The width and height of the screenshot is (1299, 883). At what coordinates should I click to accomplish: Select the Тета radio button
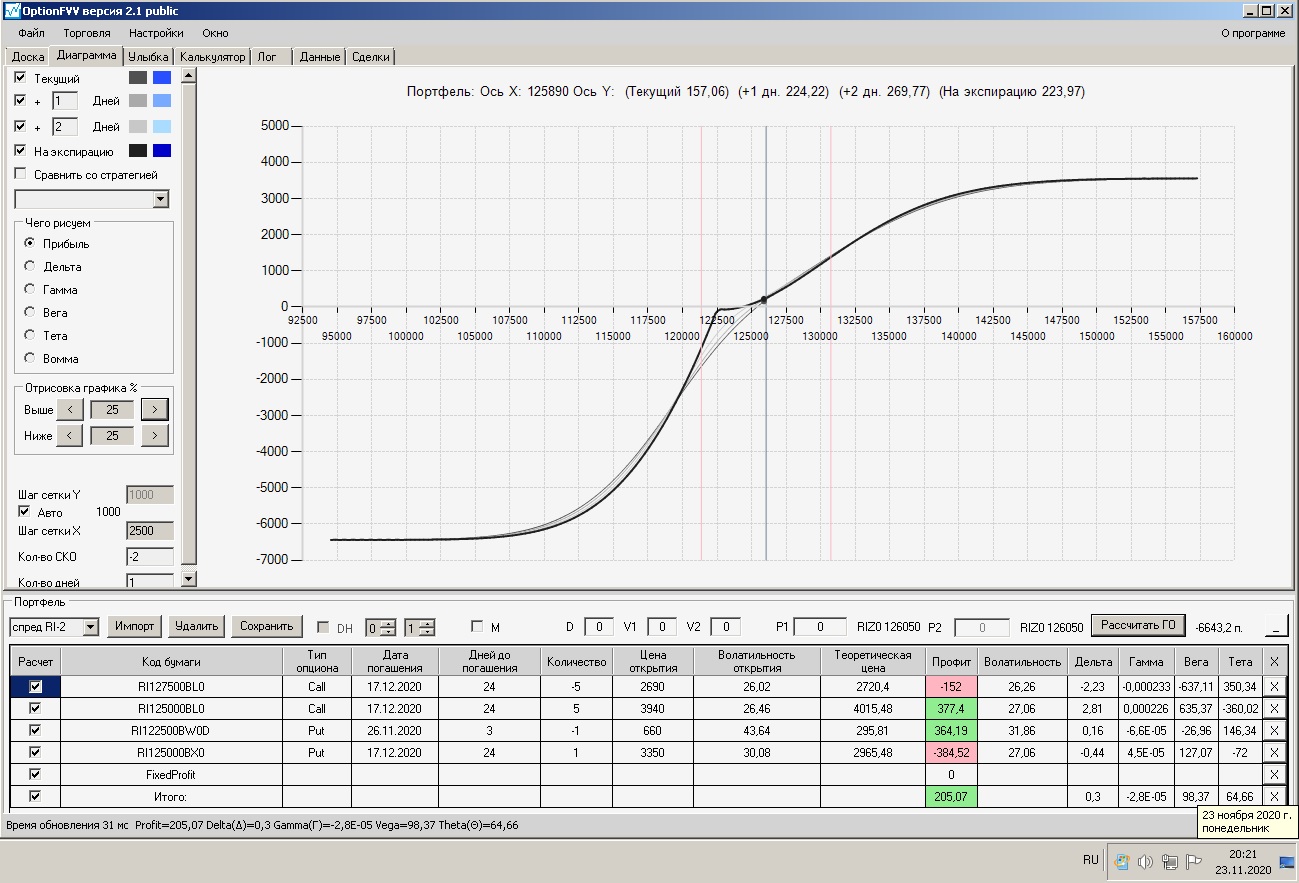pyautogui.click(x=30, y=335)
